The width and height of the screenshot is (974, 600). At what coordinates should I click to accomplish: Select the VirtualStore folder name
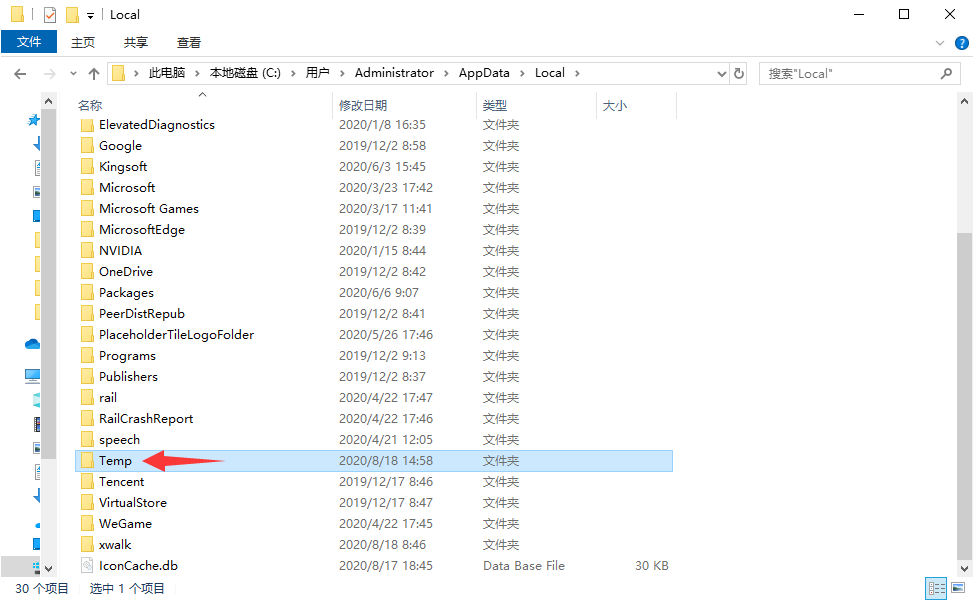[x=133, y=503]
